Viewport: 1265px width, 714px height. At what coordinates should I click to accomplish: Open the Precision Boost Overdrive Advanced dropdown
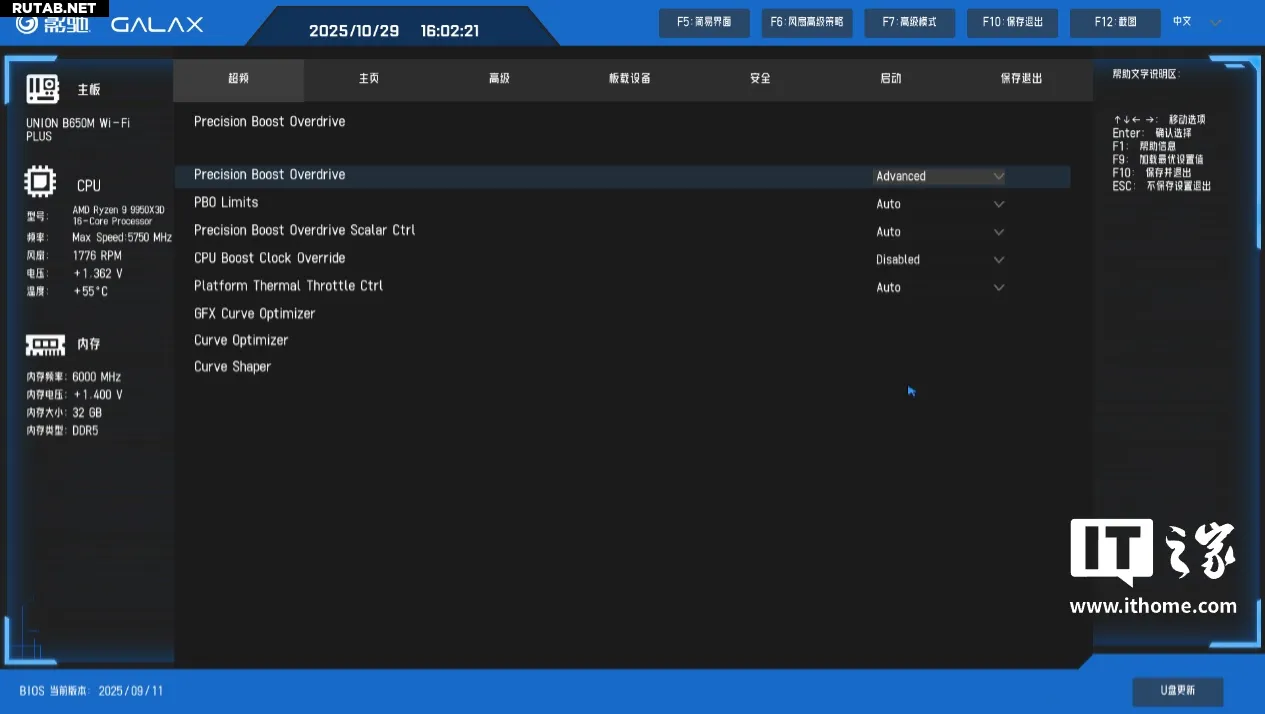tap(939, 176)
